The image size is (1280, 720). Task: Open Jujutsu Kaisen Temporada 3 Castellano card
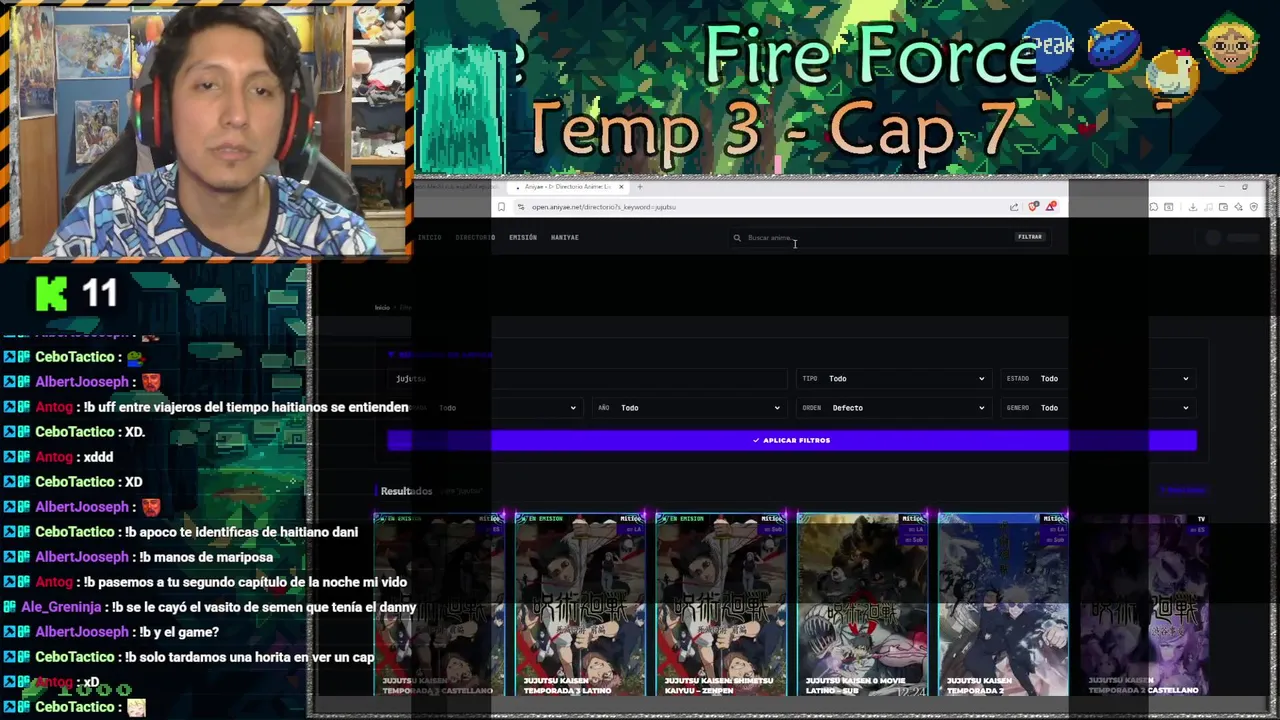pyautogui.click(x=439, y=604)
